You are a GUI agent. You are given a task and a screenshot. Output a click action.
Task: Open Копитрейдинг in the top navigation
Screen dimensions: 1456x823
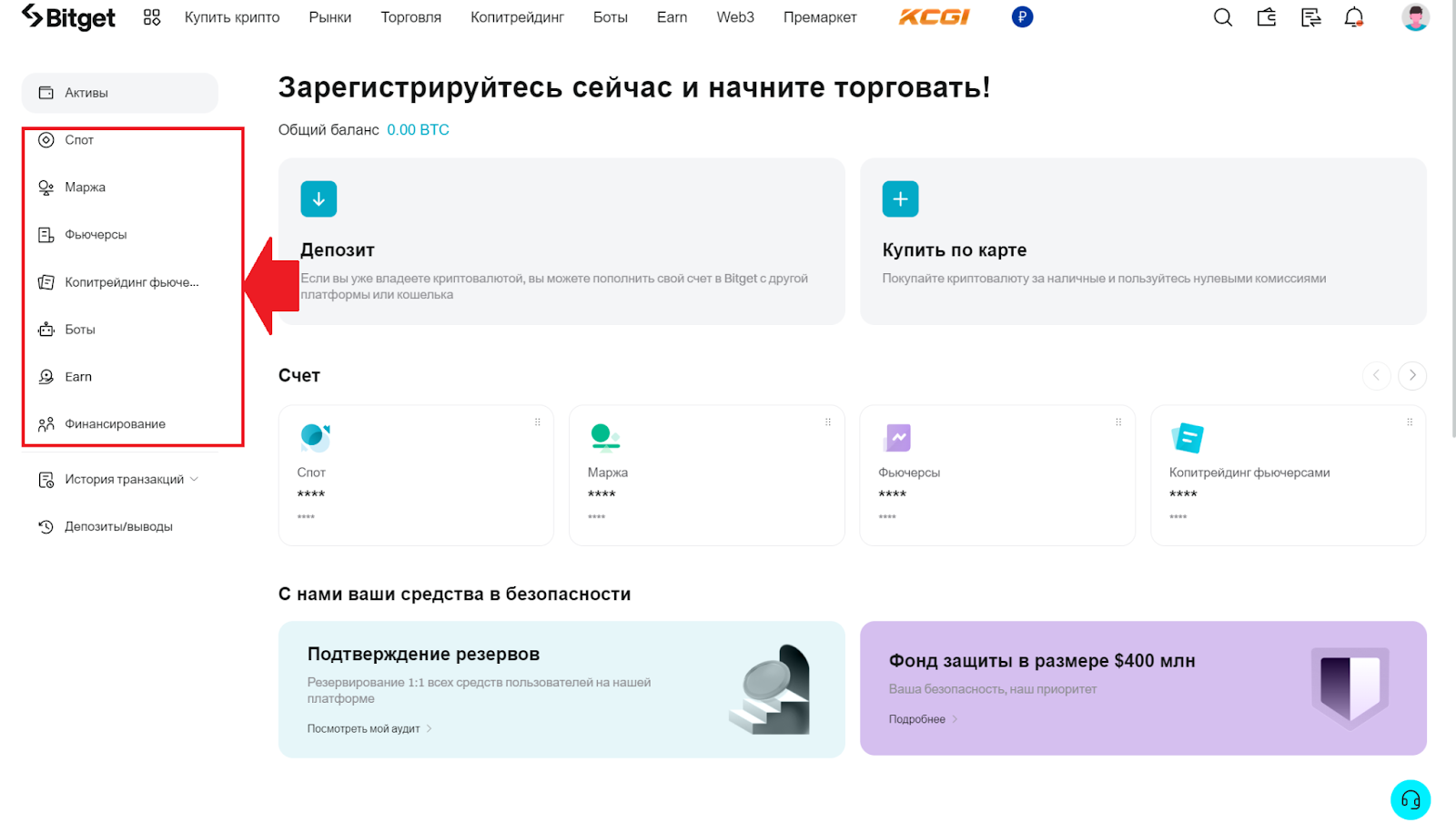coord(517,17)
